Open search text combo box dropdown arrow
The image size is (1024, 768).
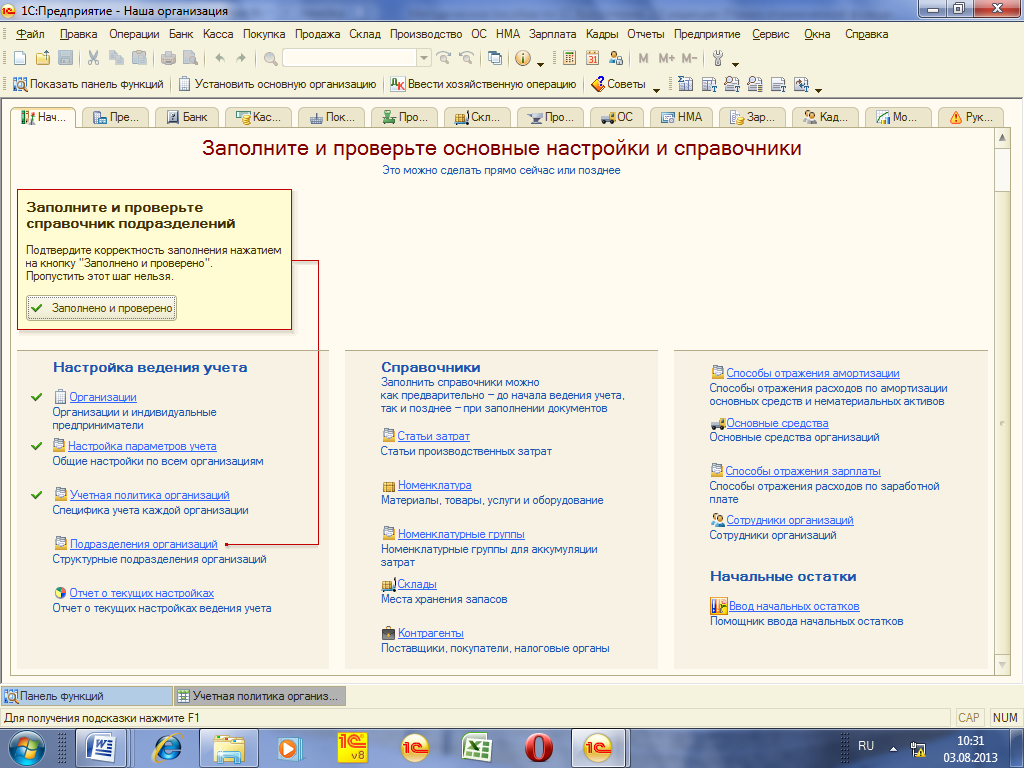(424, 58)
